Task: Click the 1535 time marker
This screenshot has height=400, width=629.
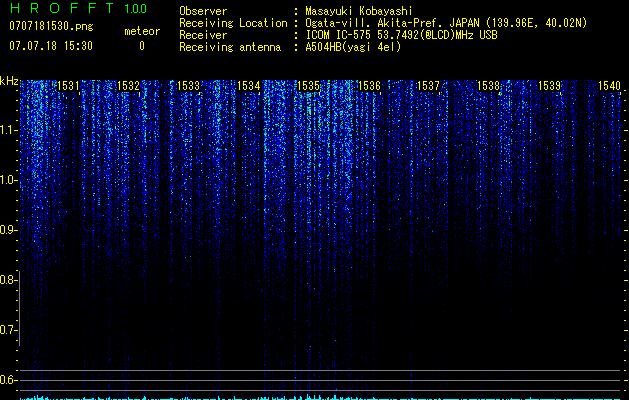Action: 309,86
